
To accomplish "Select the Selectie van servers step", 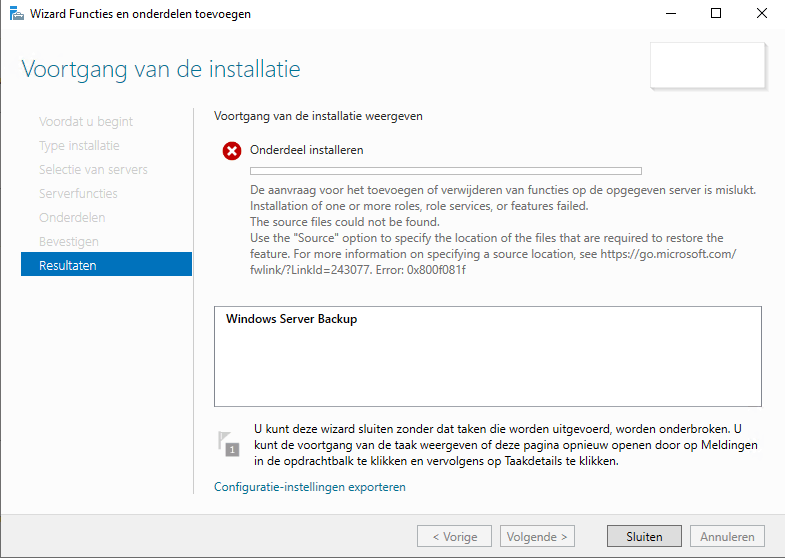I will [93, 170].
